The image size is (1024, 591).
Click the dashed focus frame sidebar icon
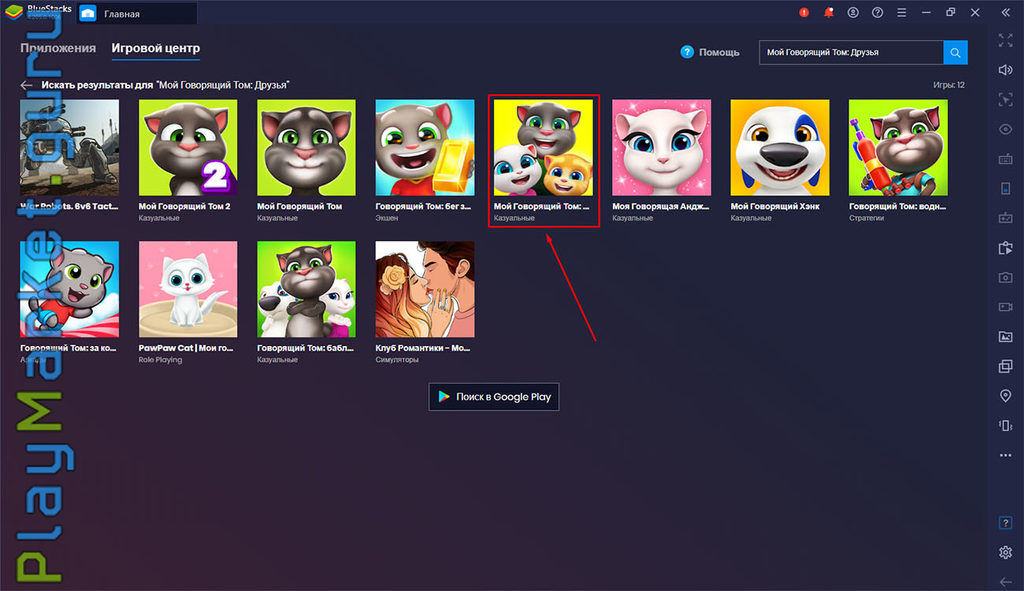point(1006,99)
